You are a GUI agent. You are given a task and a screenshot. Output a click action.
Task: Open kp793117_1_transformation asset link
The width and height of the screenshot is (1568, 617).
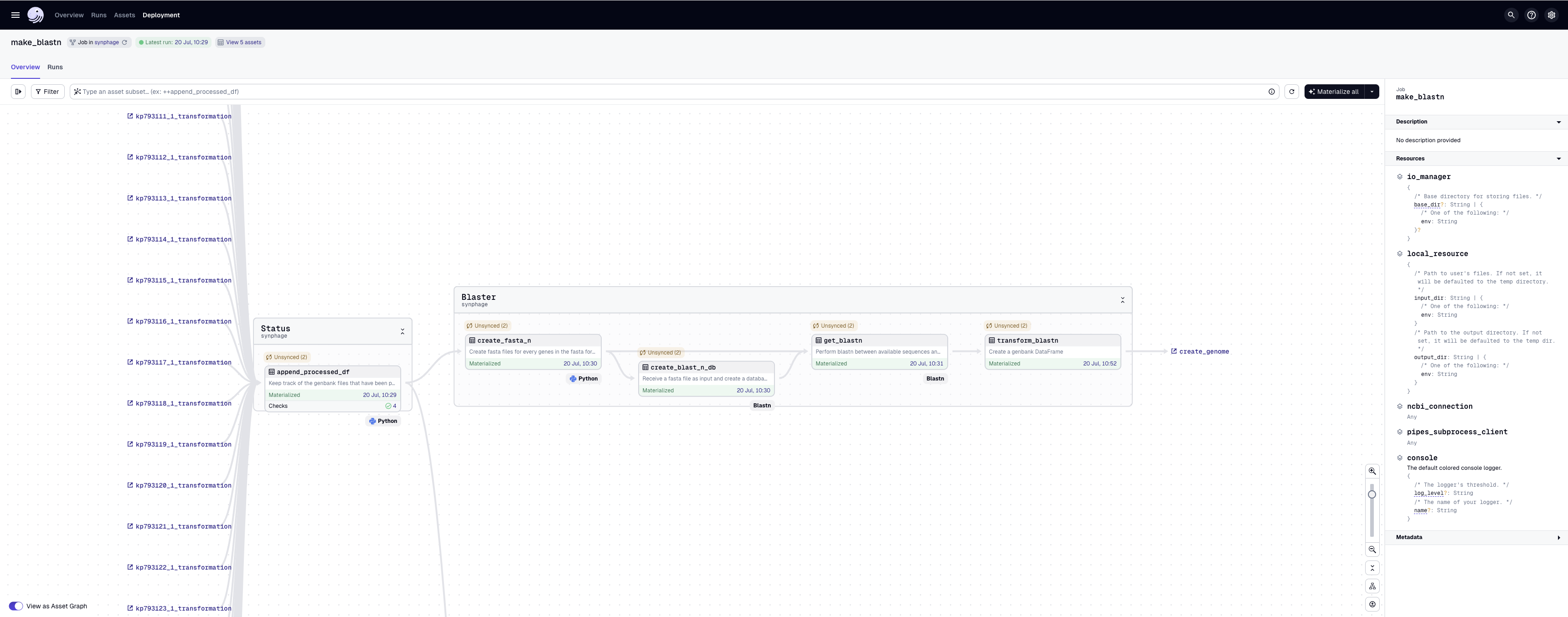click(x=179, y=363)
